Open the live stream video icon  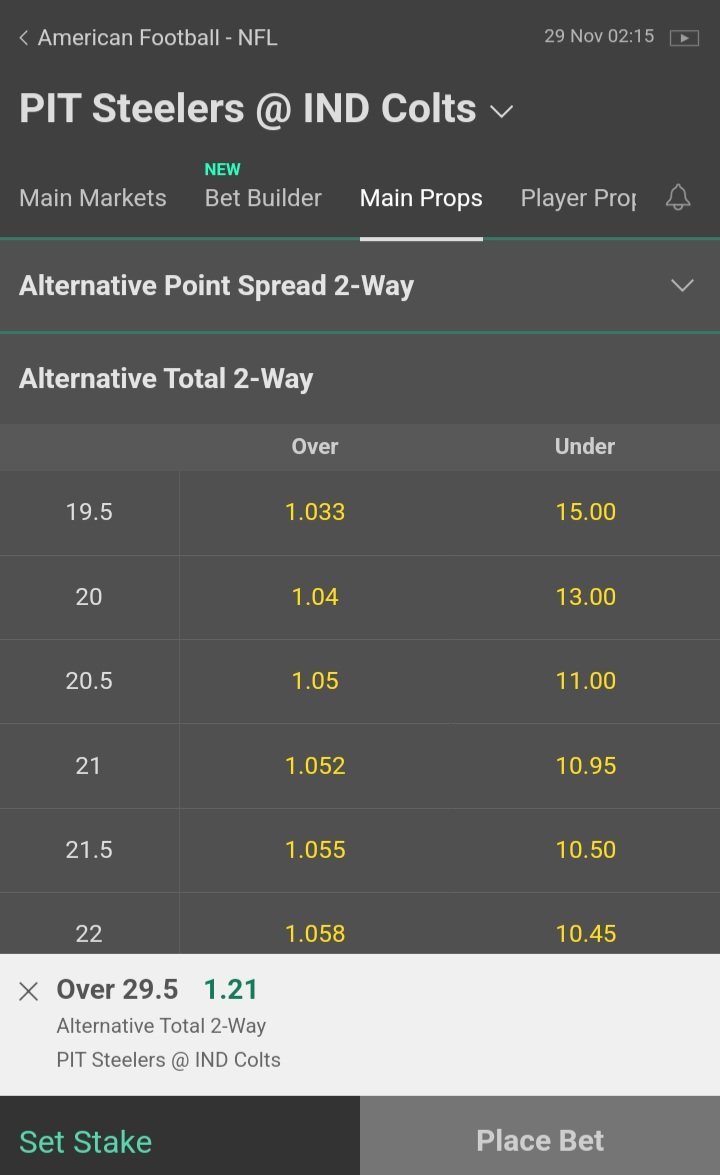pos(684,37)
